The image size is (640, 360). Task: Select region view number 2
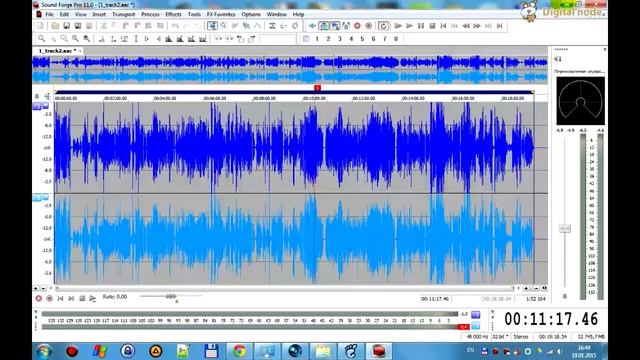[x=328, y=39]
